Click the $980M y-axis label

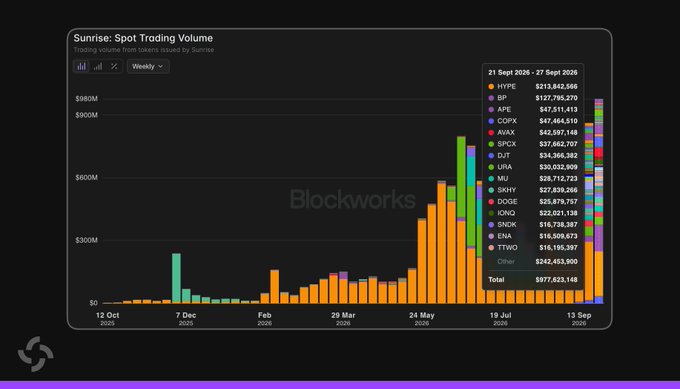[86, 99]
